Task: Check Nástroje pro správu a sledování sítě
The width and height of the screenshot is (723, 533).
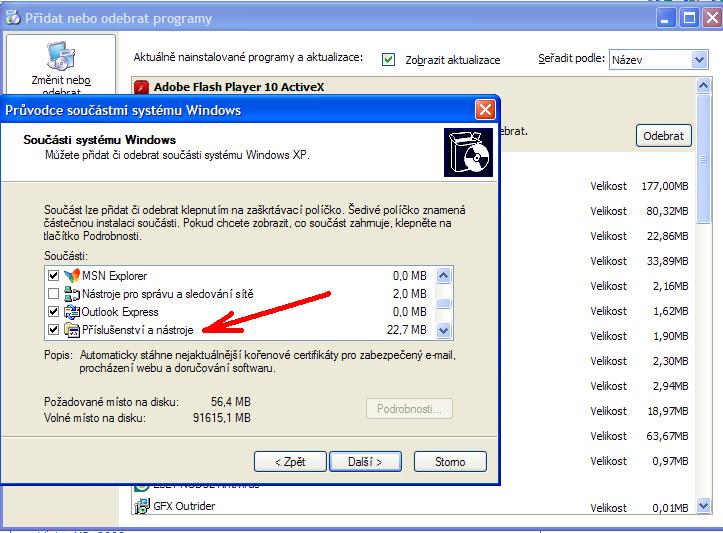Action: pyautogui.click(x=53, y=294)
